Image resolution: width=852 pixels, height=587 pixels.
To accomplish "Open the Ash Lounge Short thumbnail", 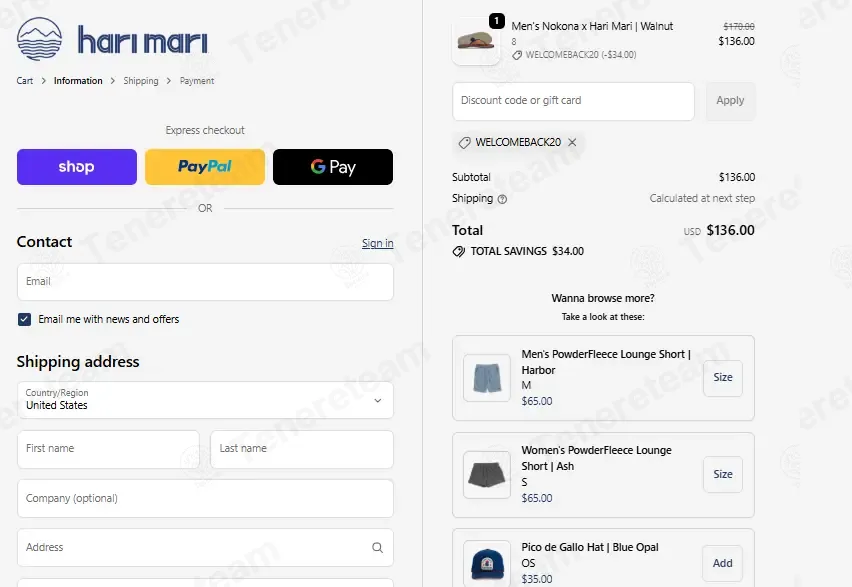I will (487, 474).
